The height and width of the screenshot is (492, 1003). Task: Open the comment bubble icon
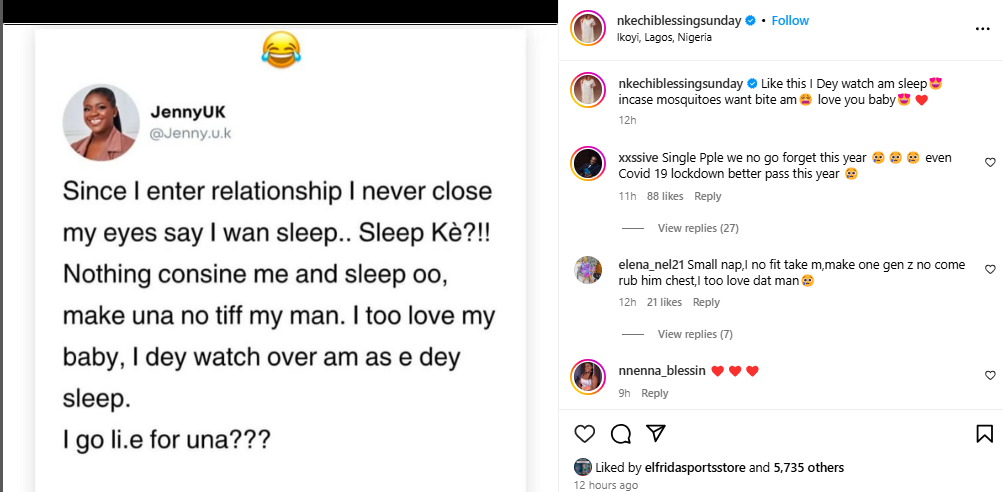(620, 434)
